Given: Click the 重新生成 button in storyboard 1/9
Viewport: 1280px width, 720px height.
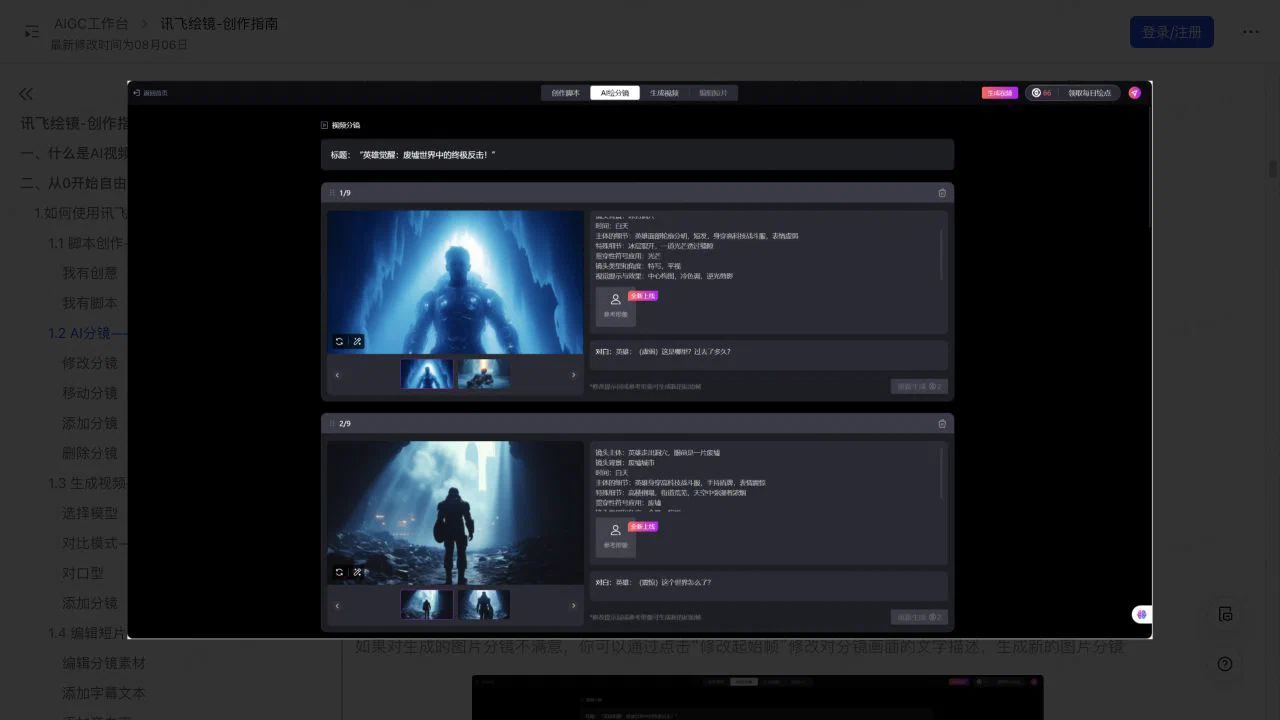Looking at the screenshot, I should click(919, 386).
